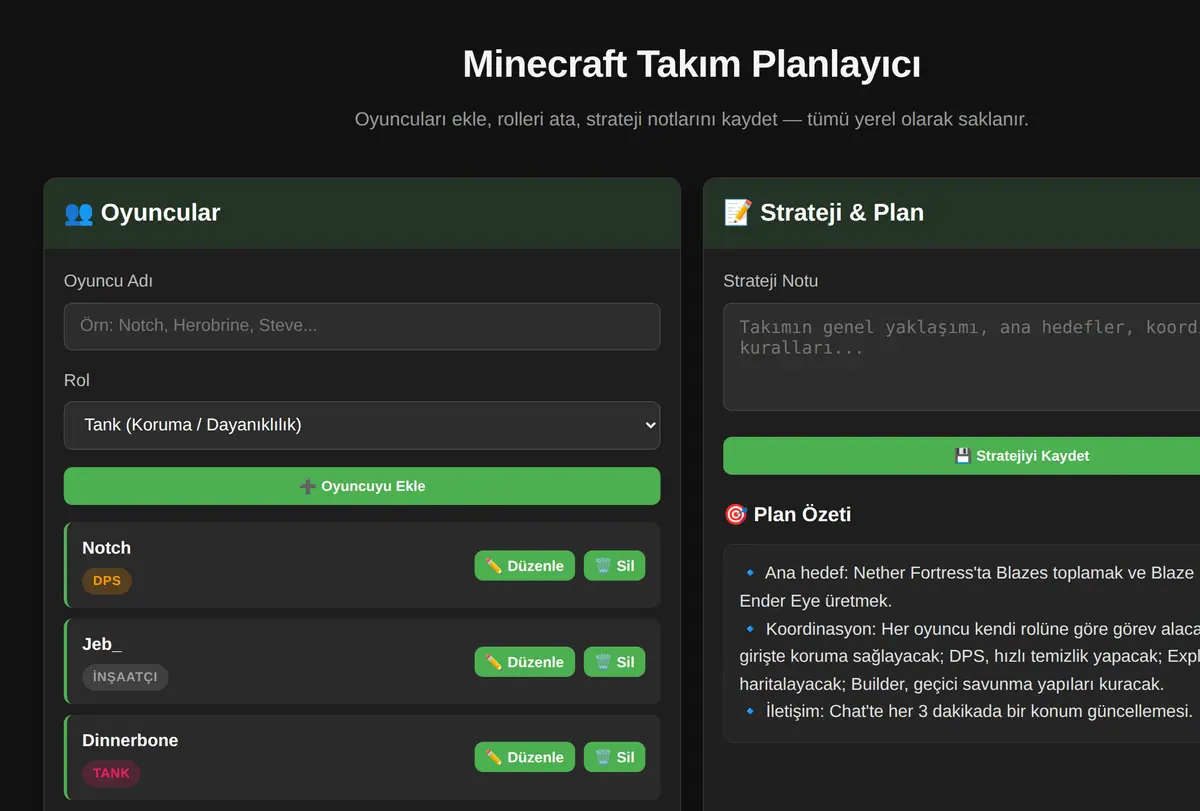This screenshot has width=1200, height=811.
Task: Click the Oyuncuyu Ekle button
Action: (x=362, y=486)
